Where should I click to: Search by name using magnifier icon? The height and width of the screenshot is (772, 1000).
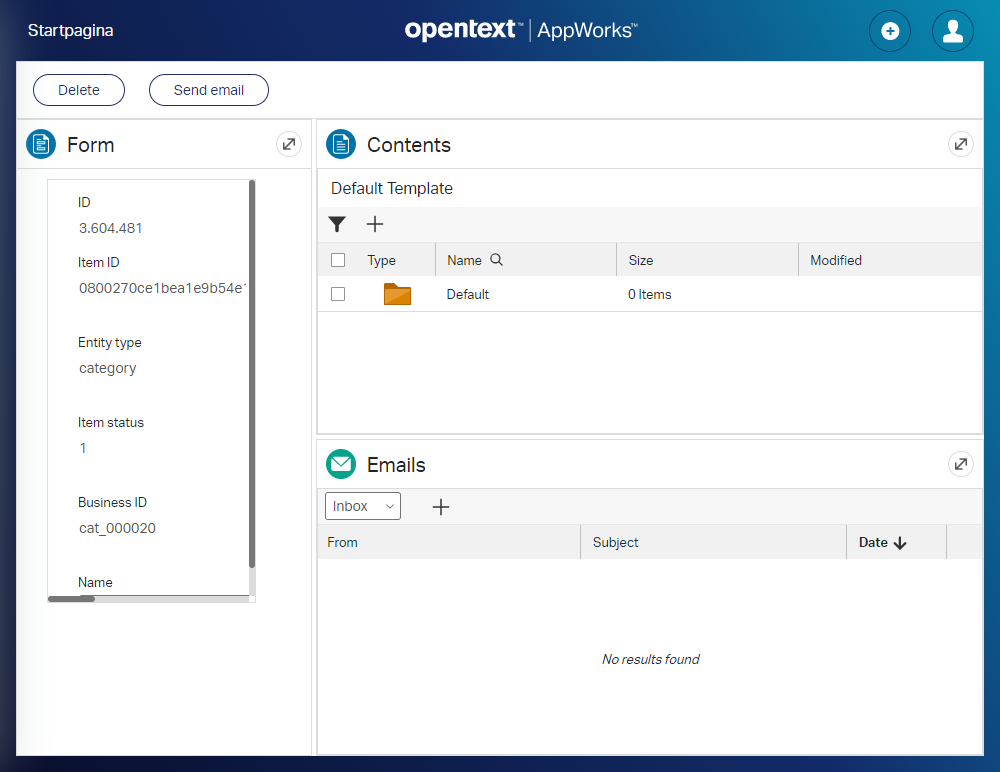coord(496,260)
